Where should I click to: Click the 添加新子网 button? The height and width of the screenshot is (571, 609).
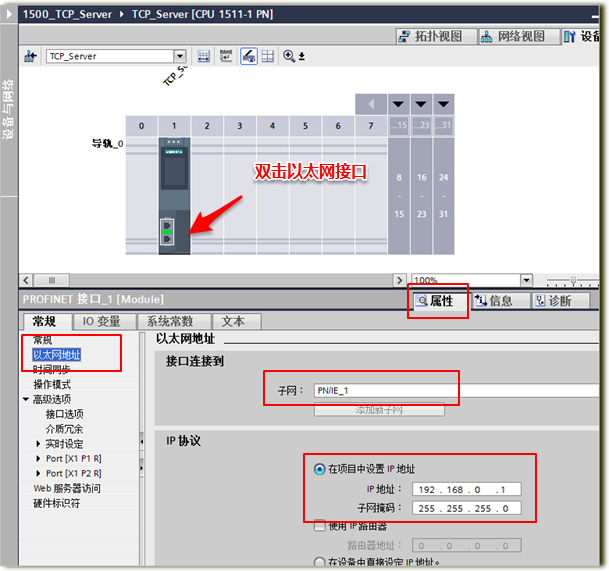click(379, 410)
